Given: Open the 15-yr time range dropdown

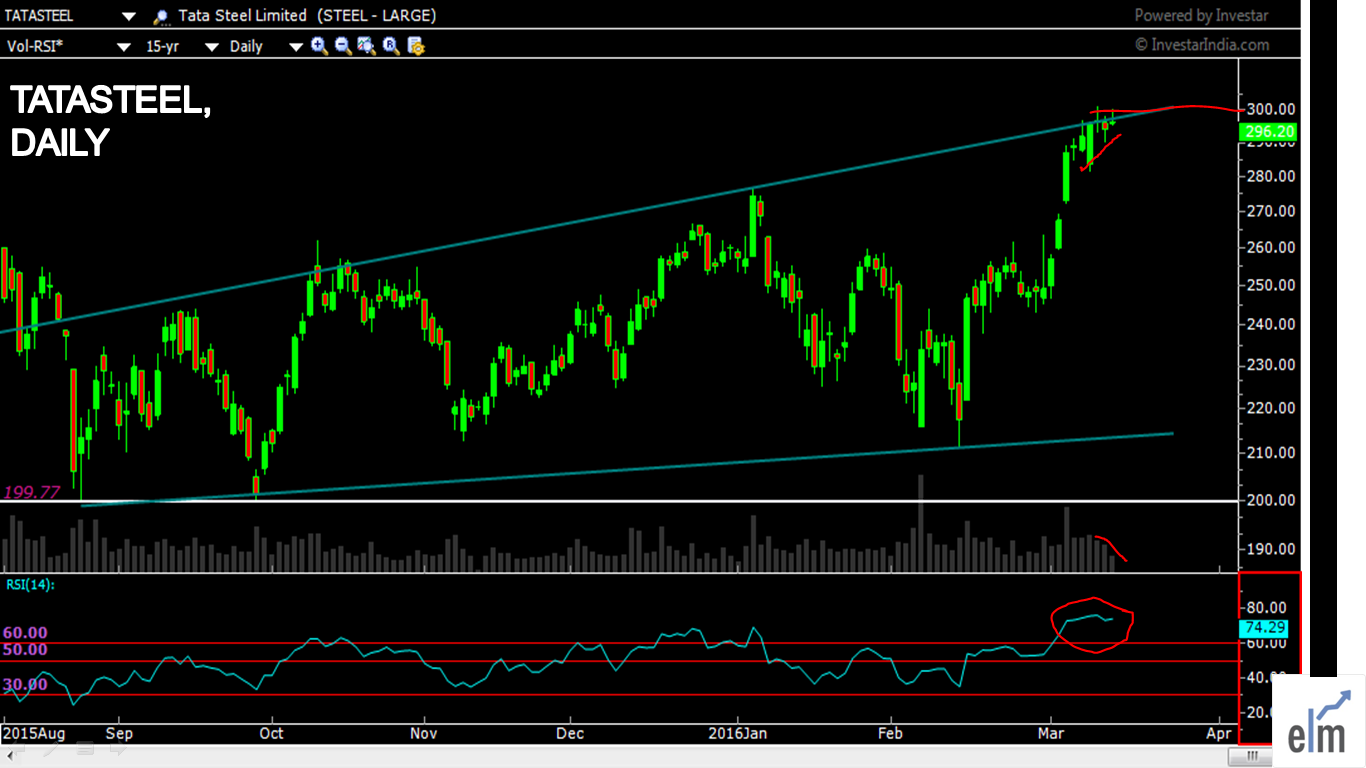Looking at the screenshot, I should [x=212, y=46].
